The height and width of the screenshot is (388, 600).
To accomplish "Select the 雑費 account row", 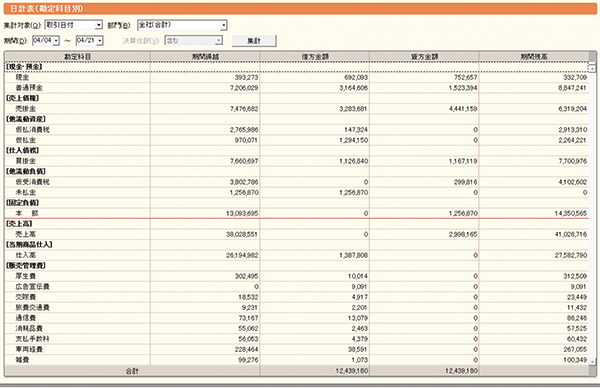I will click(296, 359).
